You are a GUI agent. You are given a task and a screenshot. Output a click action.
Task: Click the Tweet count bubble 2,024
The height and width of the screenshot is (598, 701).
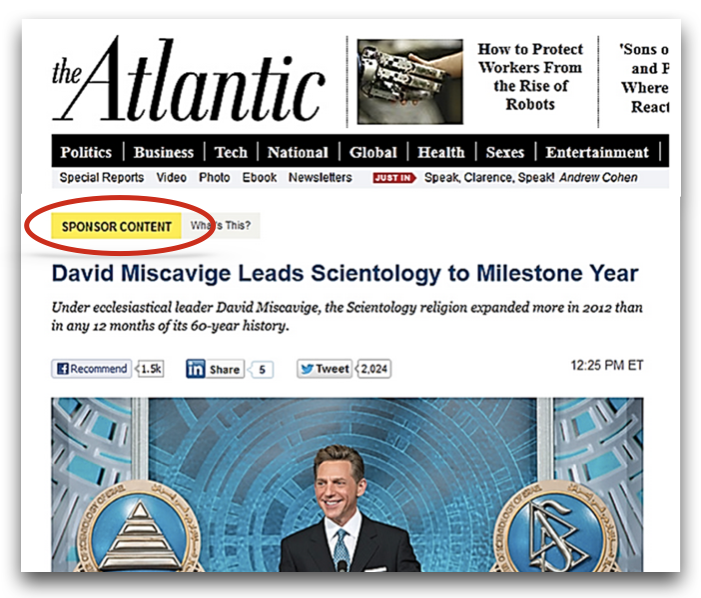pos(374,369)
